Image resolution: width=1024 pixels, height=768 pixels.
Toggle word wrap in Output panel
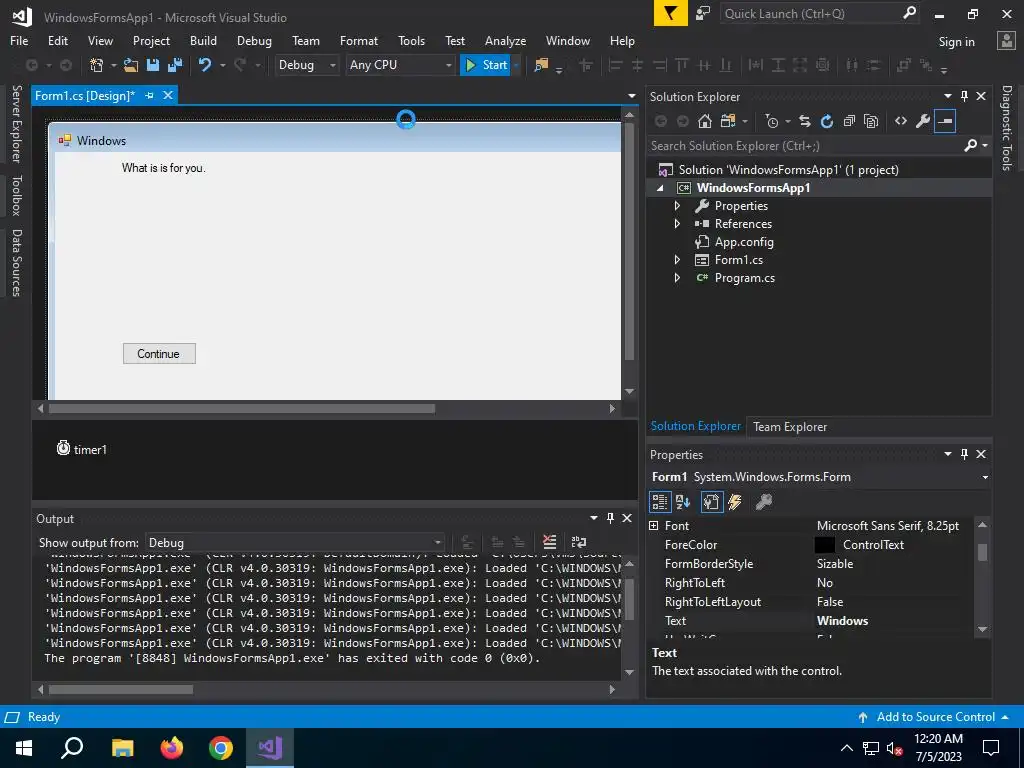tap(579, 542)
